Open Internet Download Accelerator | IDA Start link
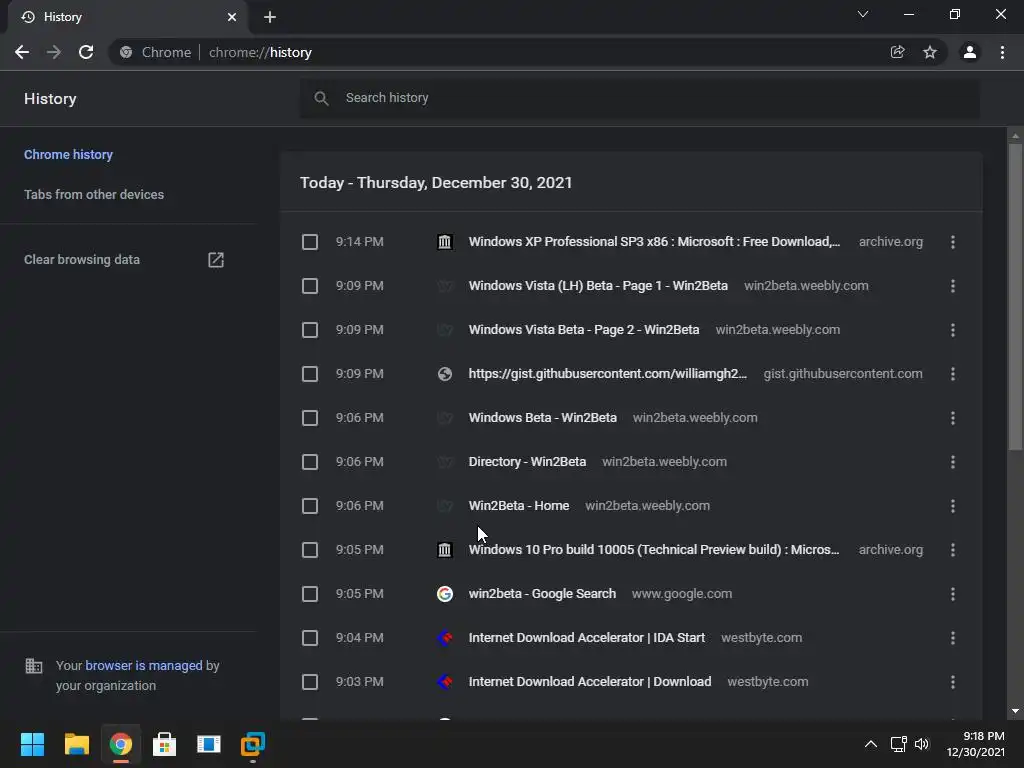 [x=586, y=638]
